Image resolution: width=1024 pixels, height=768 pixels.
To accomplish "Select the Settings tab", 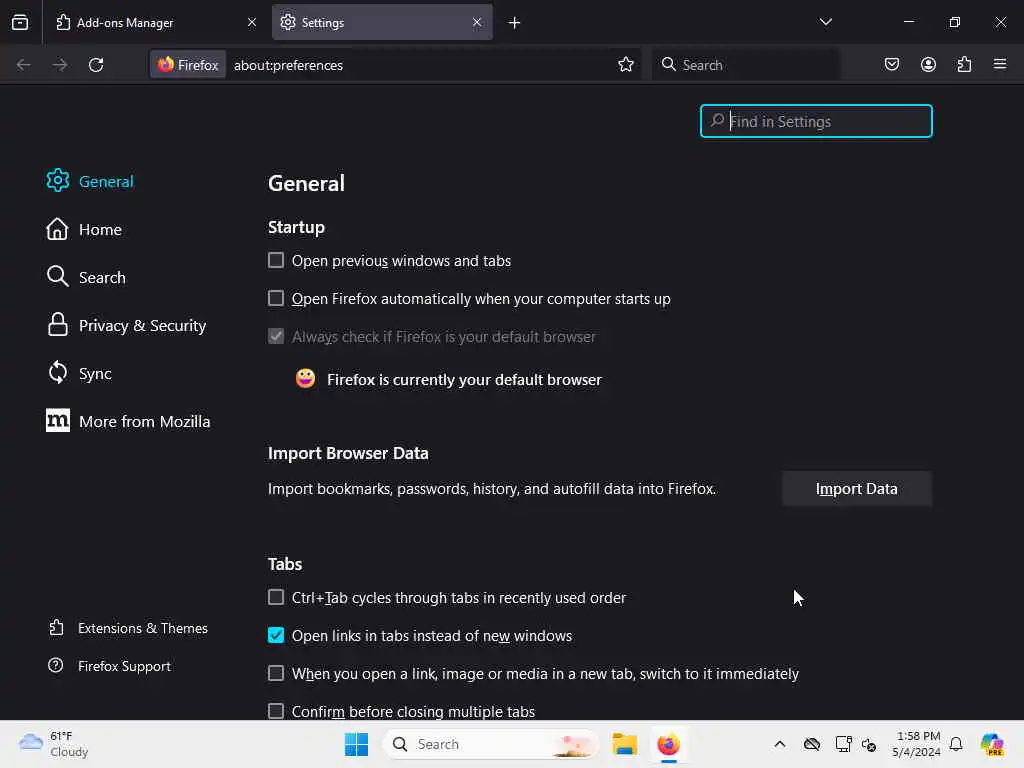I will pyautogui.click(x=383, y=22).
